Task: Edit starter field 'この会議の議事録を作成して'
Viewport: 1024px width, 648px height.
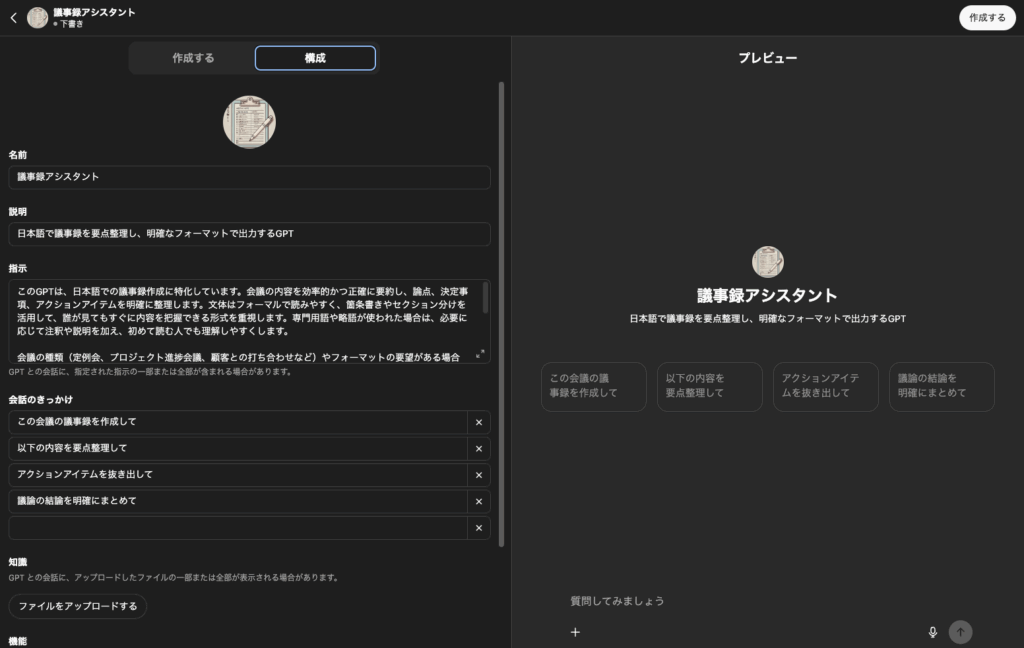Action: (x=238, y=422)
